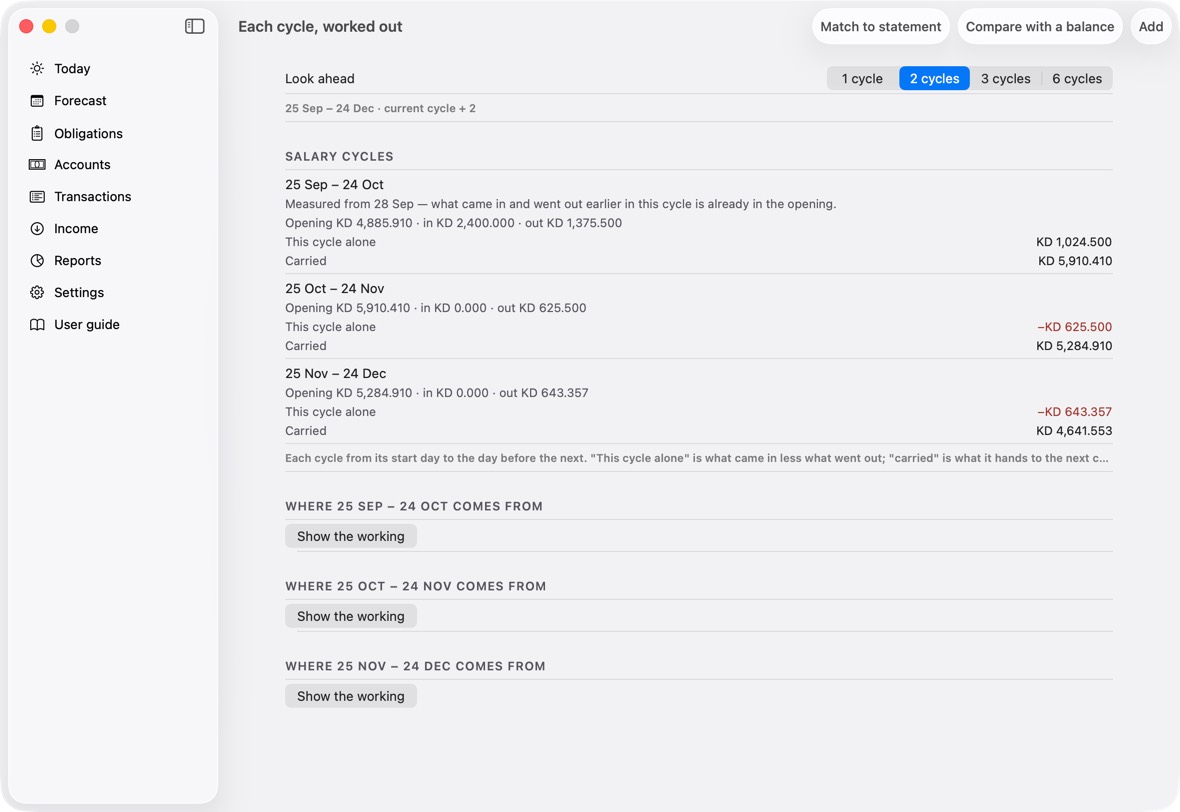Click the Look ahead label
Image resolution: width=1180 pixels, height=812 pixels.
(x=320, y=78)
